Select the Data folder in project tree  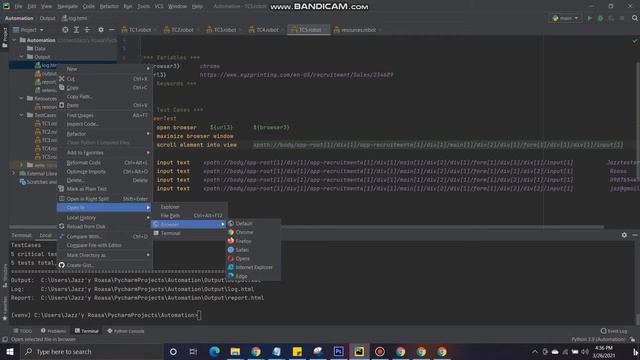40,49
